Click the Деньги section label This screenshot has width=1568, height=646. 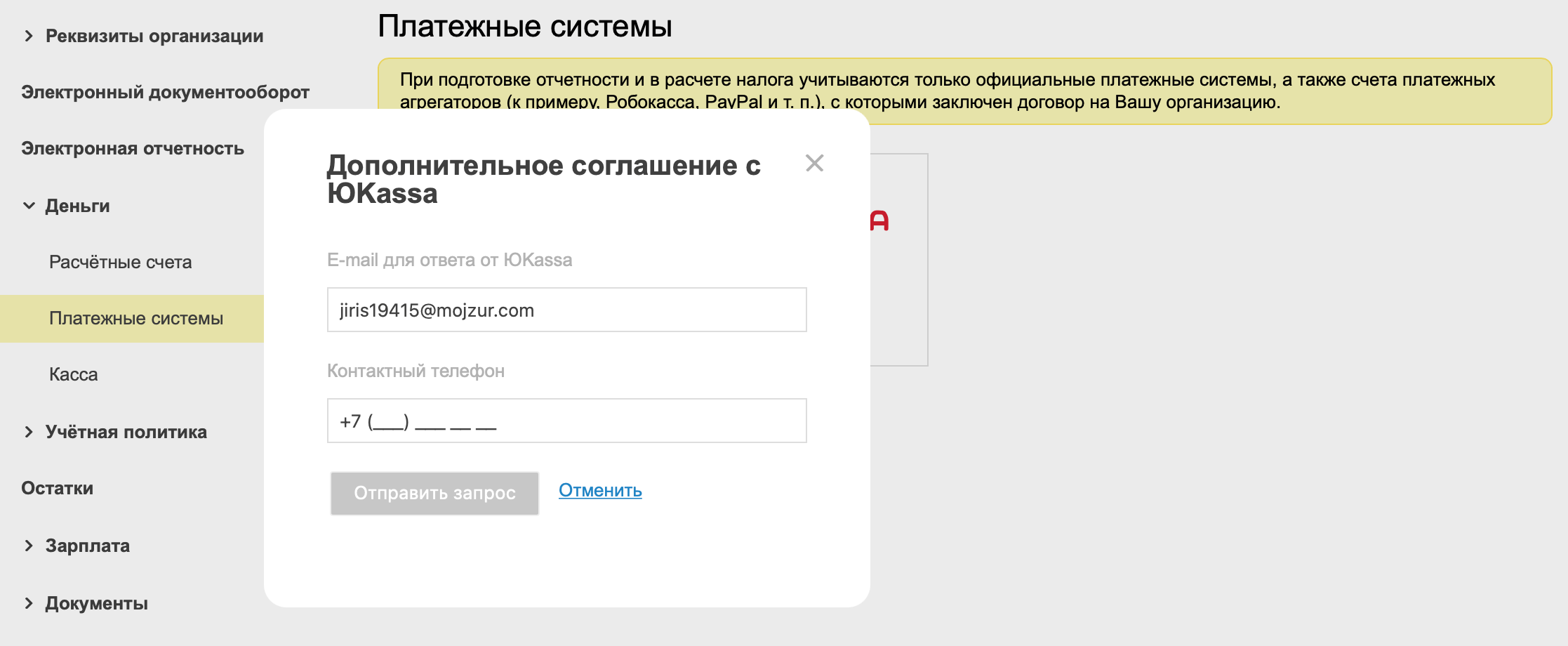(77, 206)
